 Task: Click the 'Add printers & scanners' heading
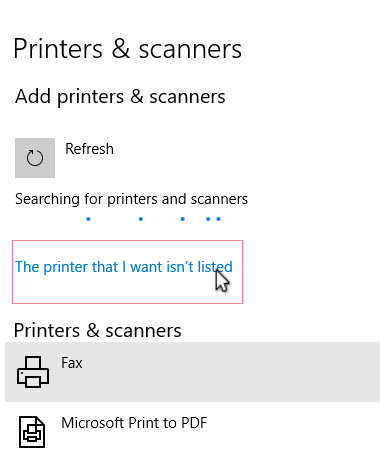point(120,97)
